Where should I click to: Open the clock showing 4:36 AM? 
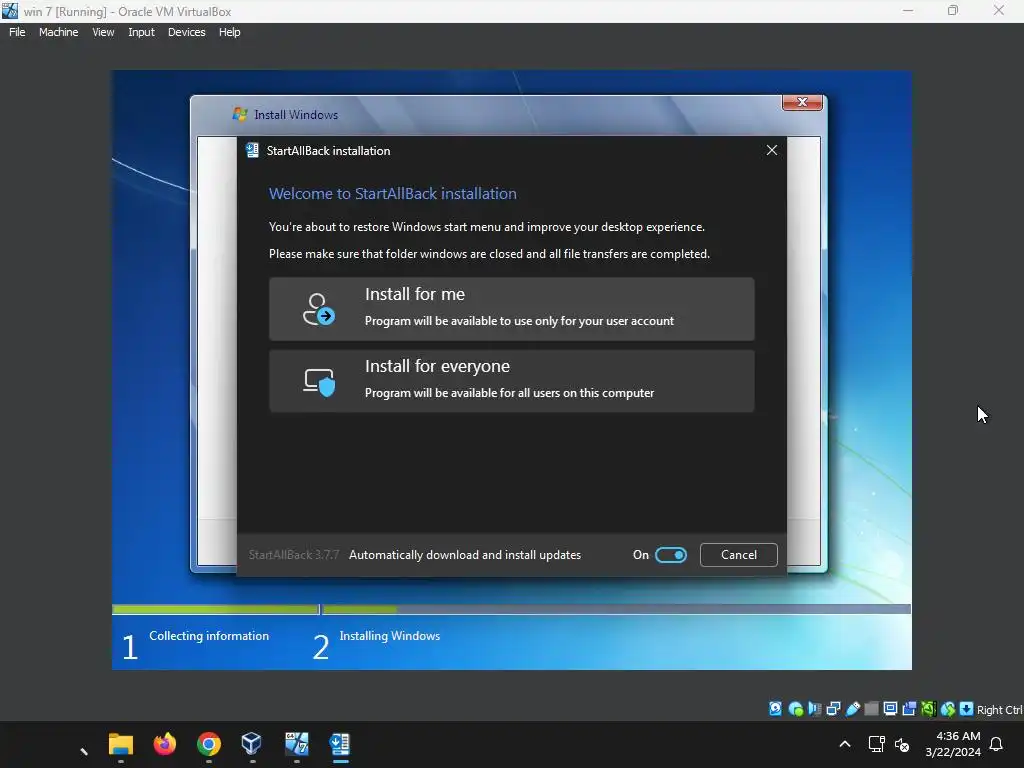[953, 744]
